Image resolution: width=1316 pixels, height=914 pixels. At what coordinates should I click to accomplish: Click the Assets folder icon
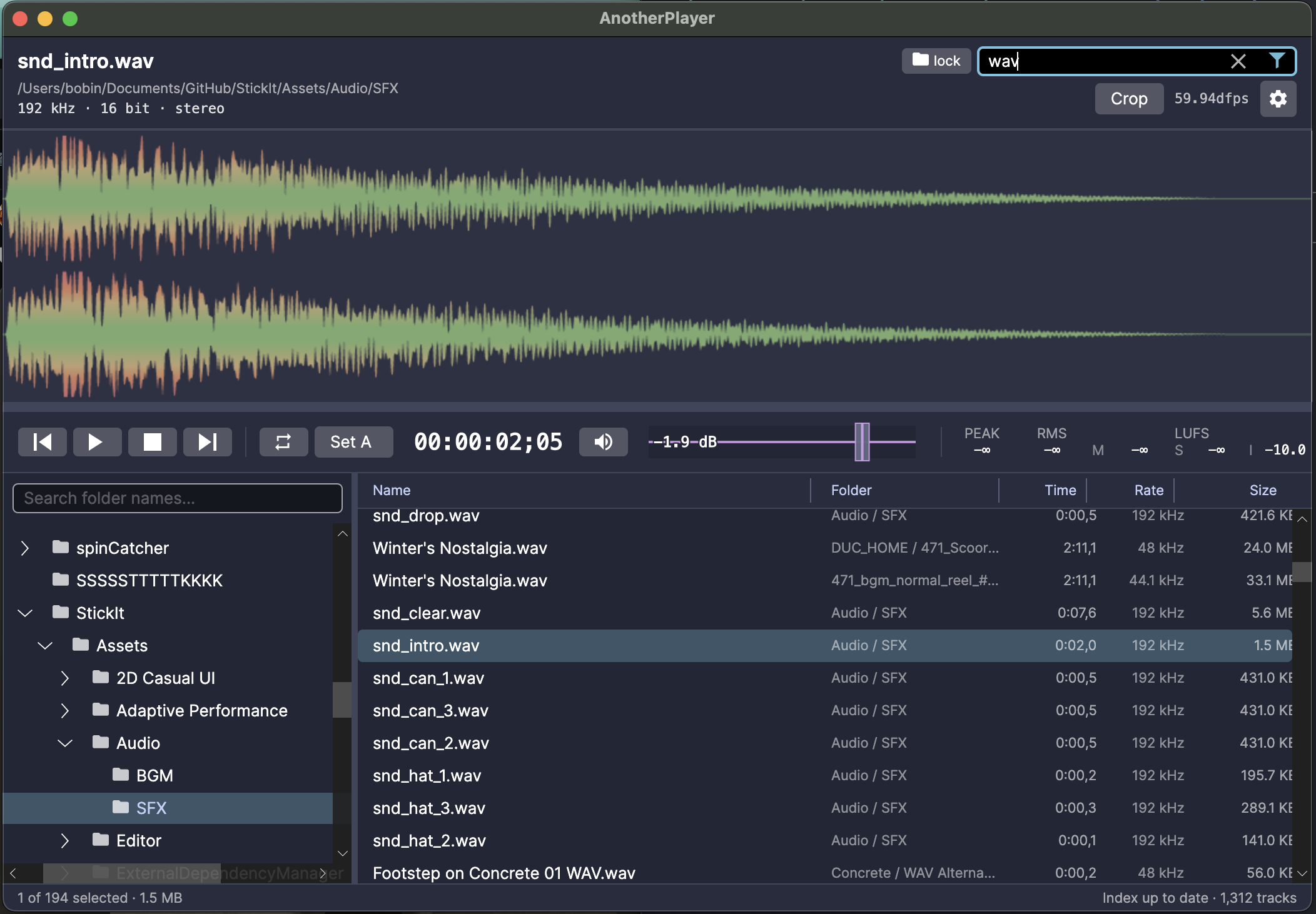[x=81, y=645]
